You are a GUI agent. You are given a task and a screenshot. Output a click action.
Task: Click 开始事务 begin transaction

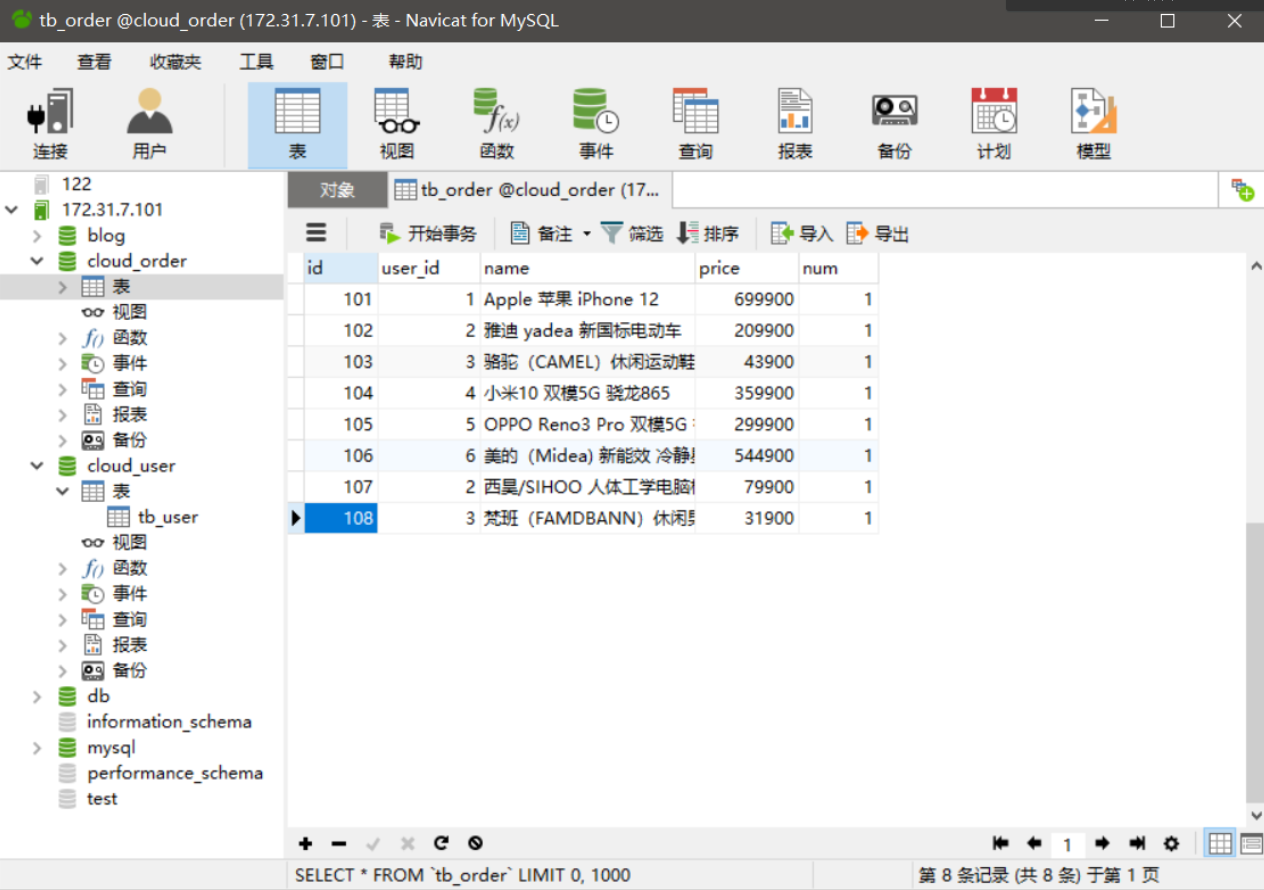428,233
